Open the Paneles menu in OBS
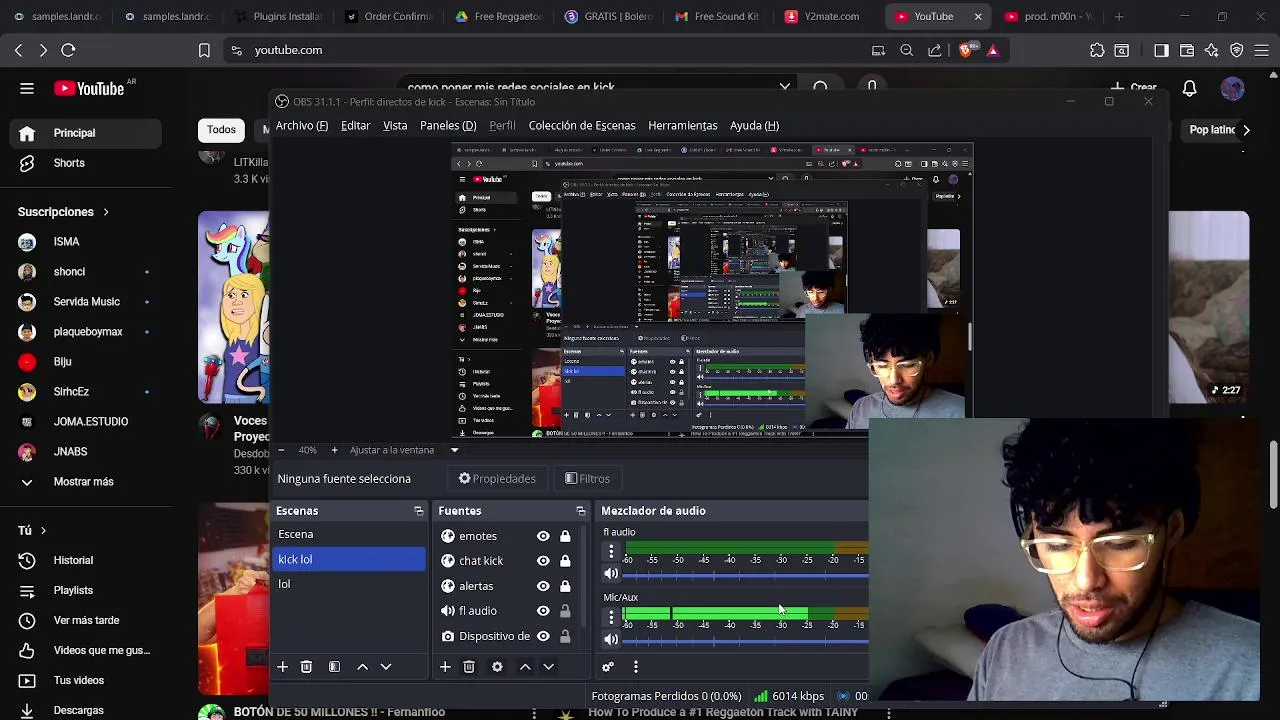This screenshot has width=1280, height=720. (x=448, y=126)
